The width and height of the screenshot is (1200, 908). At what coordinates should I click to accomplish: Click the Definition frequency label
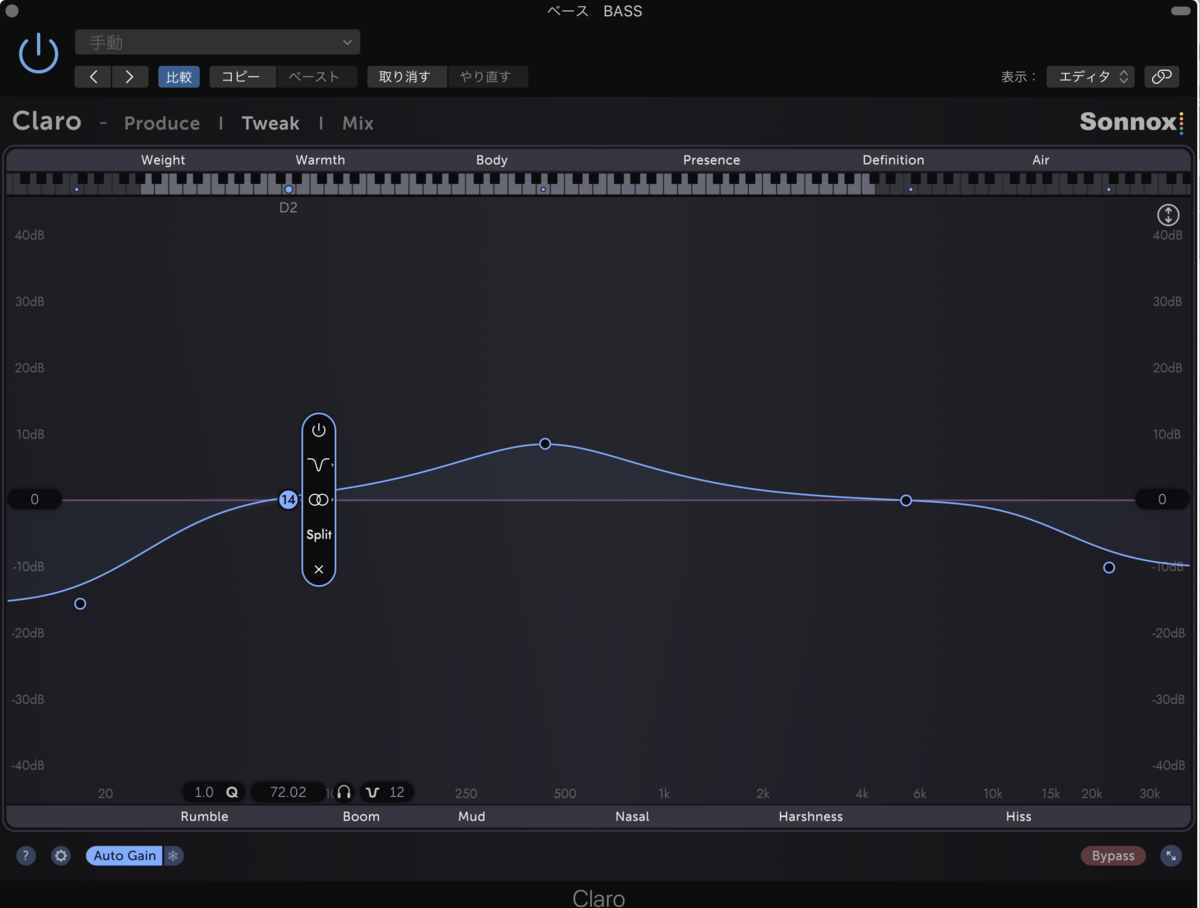pos(893,160)
